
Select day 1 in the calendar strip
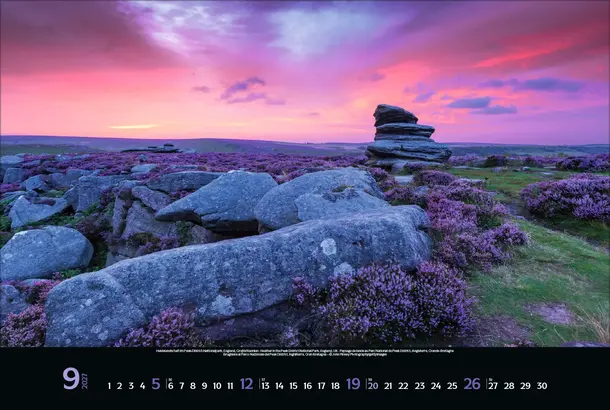pyautogui.click(x=109, y=385)
